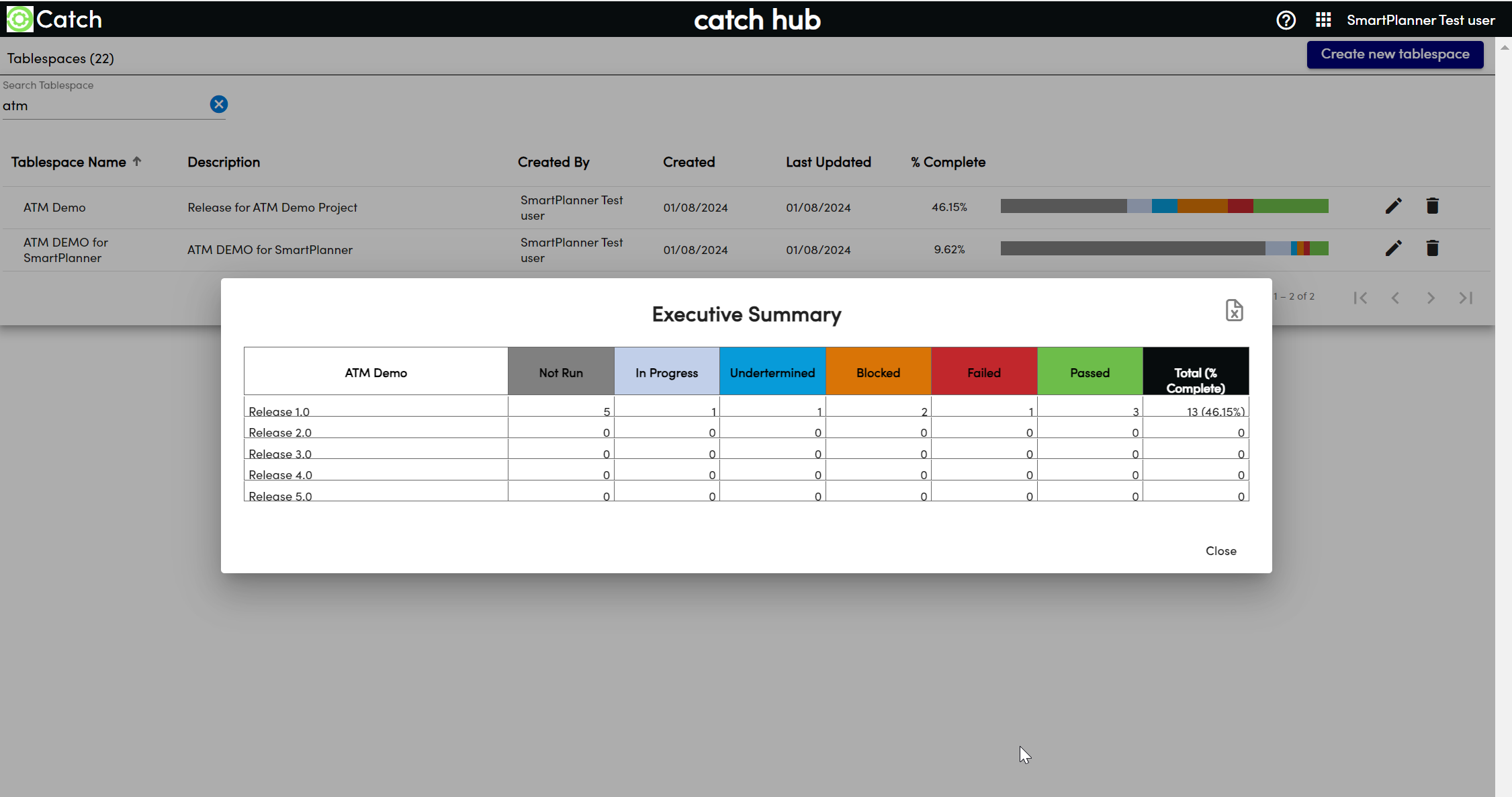Open the apps grid menu icon
Screen dimensions: 1512x797
pos(1323,20)
